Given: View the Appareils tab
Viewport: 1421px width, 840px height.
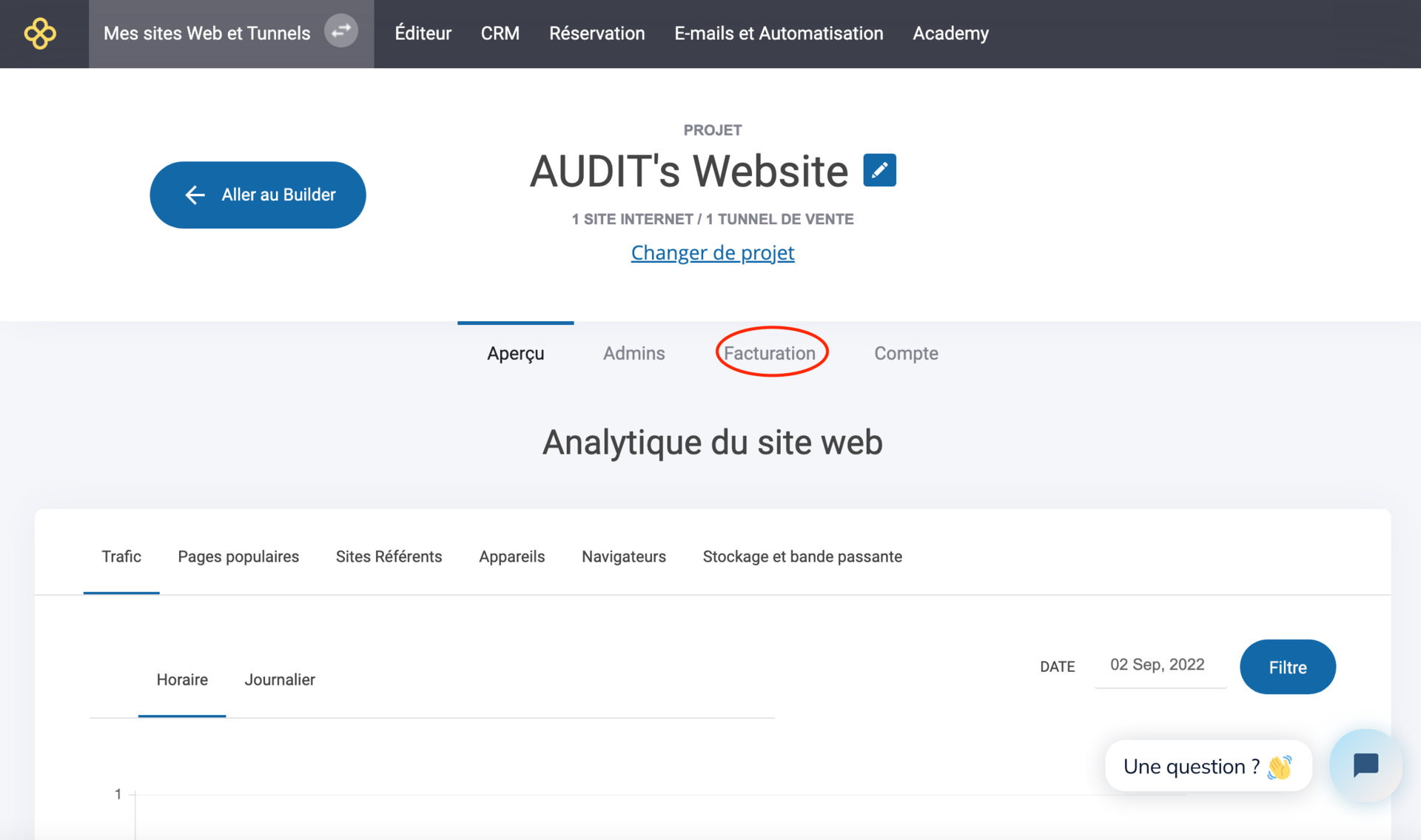Looking at the screenshot, I should [x=511, y=557].
